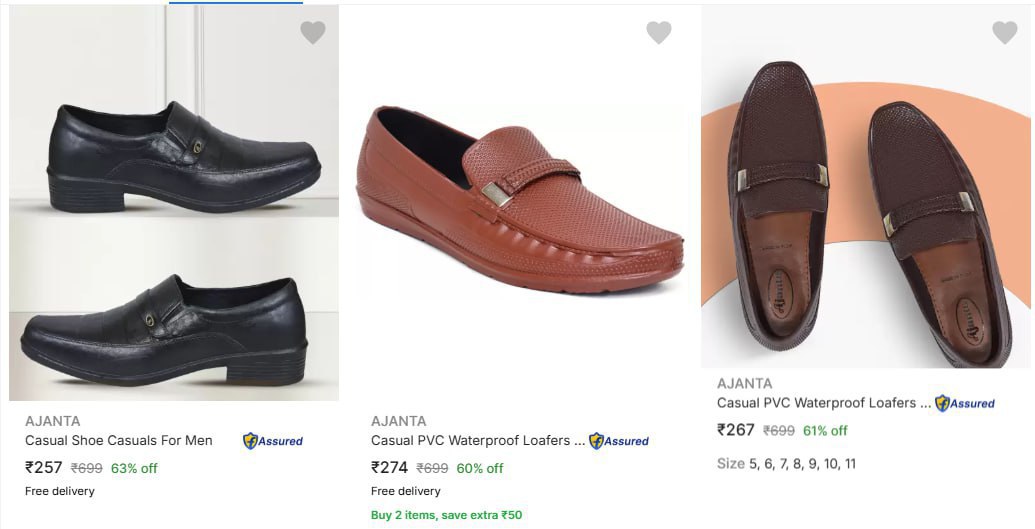Click the ₹274 loafers product title
This screenshot has height=529, width=1035.
point(477,440)
